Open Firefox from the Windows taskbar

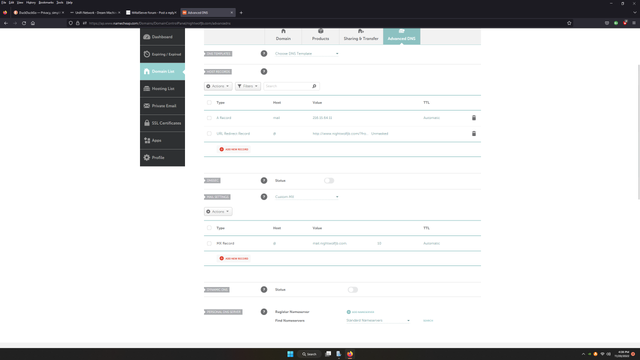click(350, 354)
